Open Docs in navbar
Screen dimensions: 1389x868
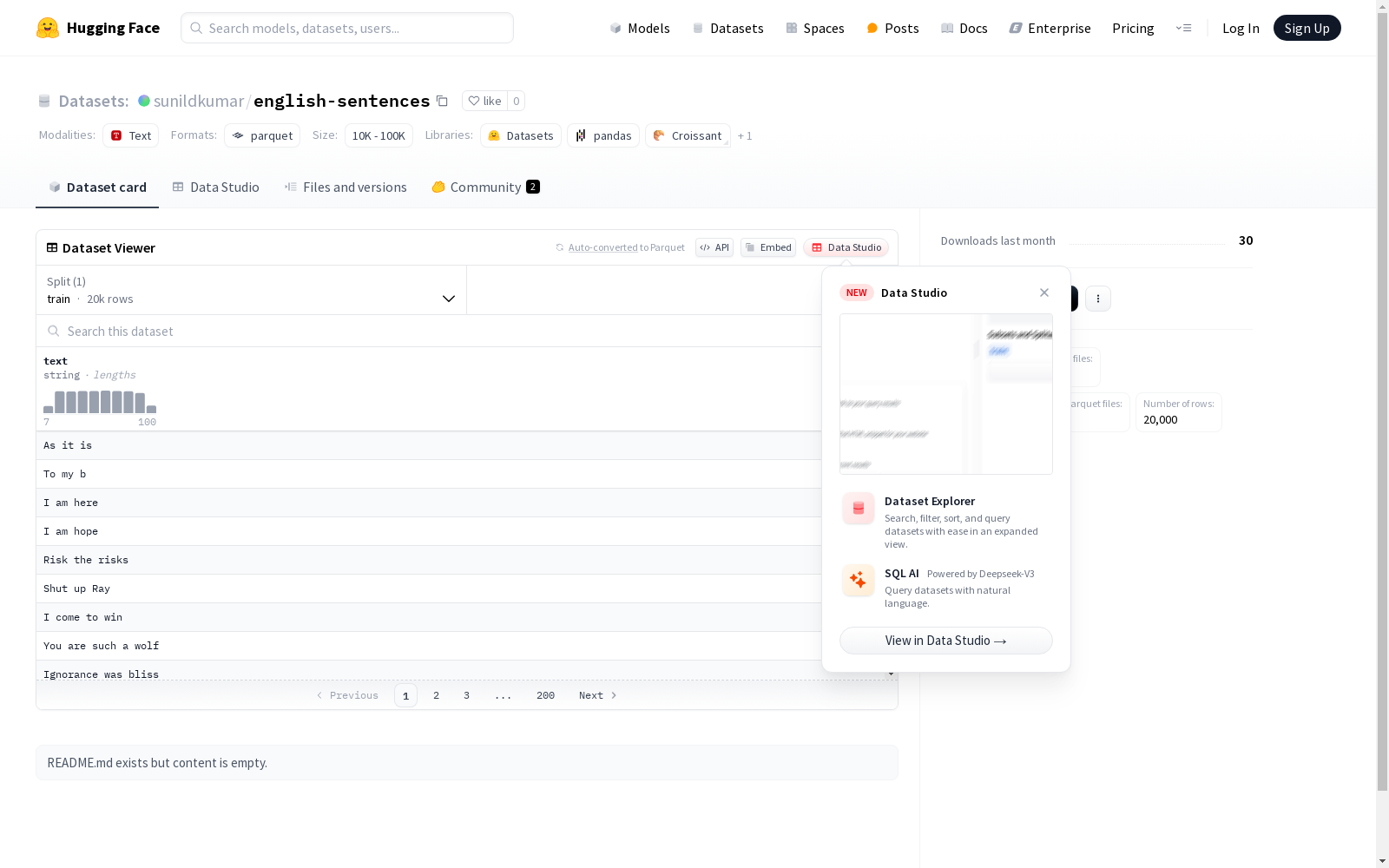coord(964,28)
